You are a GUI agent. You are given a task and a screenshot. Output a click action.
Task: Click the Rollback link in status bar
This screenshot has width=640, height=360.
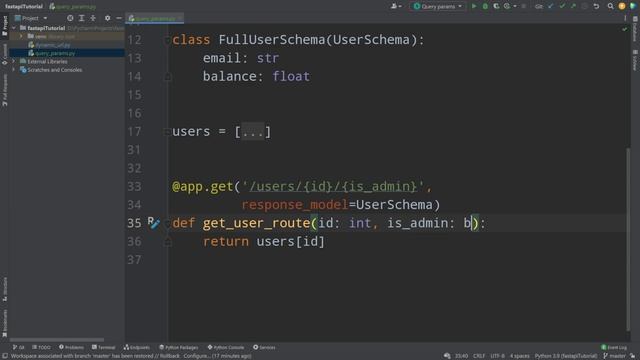click(169, 356)
